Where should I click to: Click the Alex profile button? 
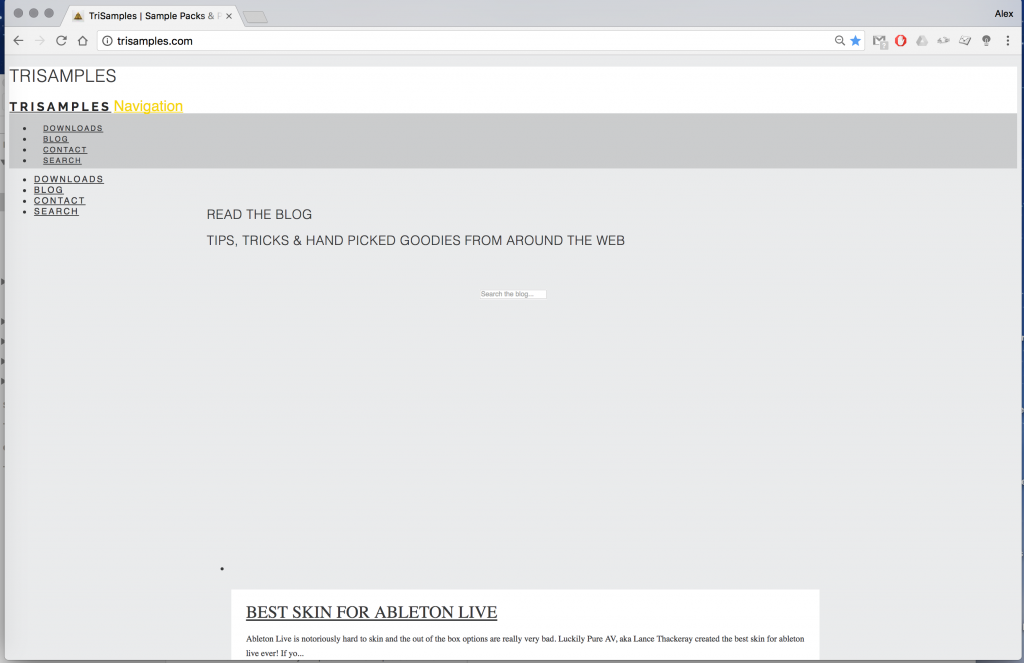coord(1004,14)
